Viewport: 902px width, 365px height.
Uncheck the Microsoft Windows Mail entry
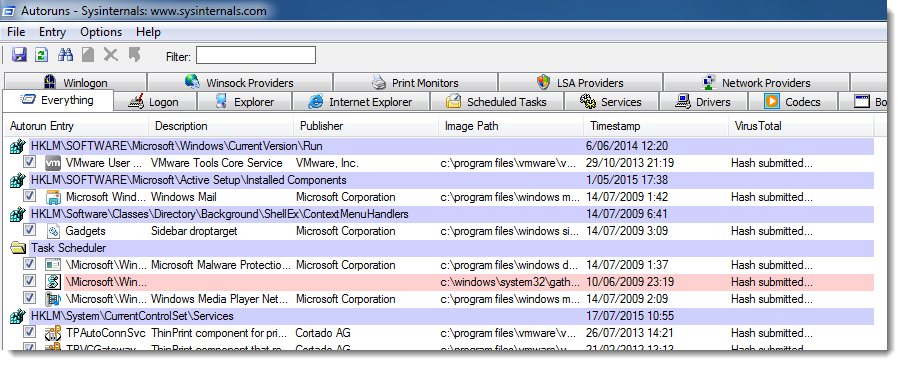pos(29,197)
